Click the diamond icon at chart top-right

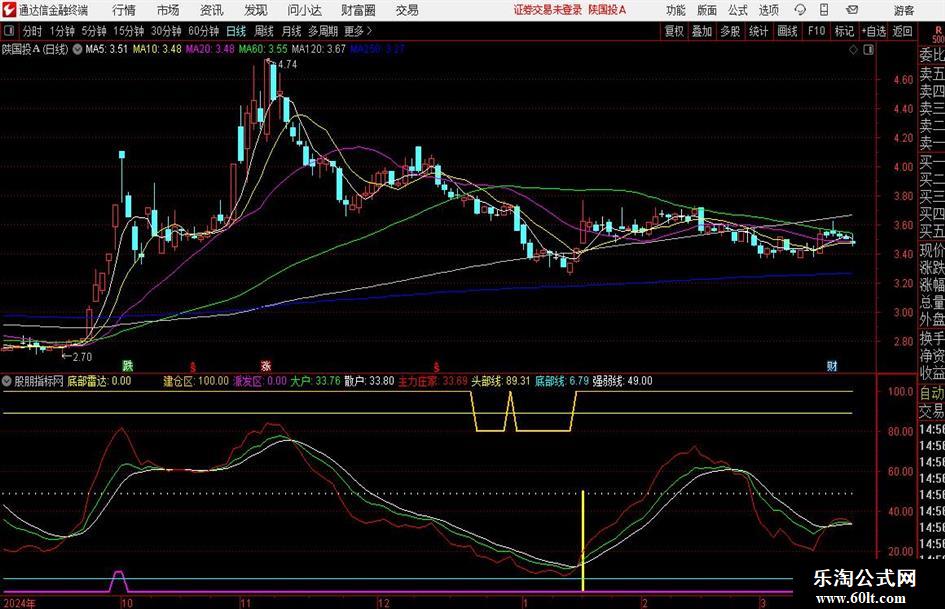tap(853, 50)
